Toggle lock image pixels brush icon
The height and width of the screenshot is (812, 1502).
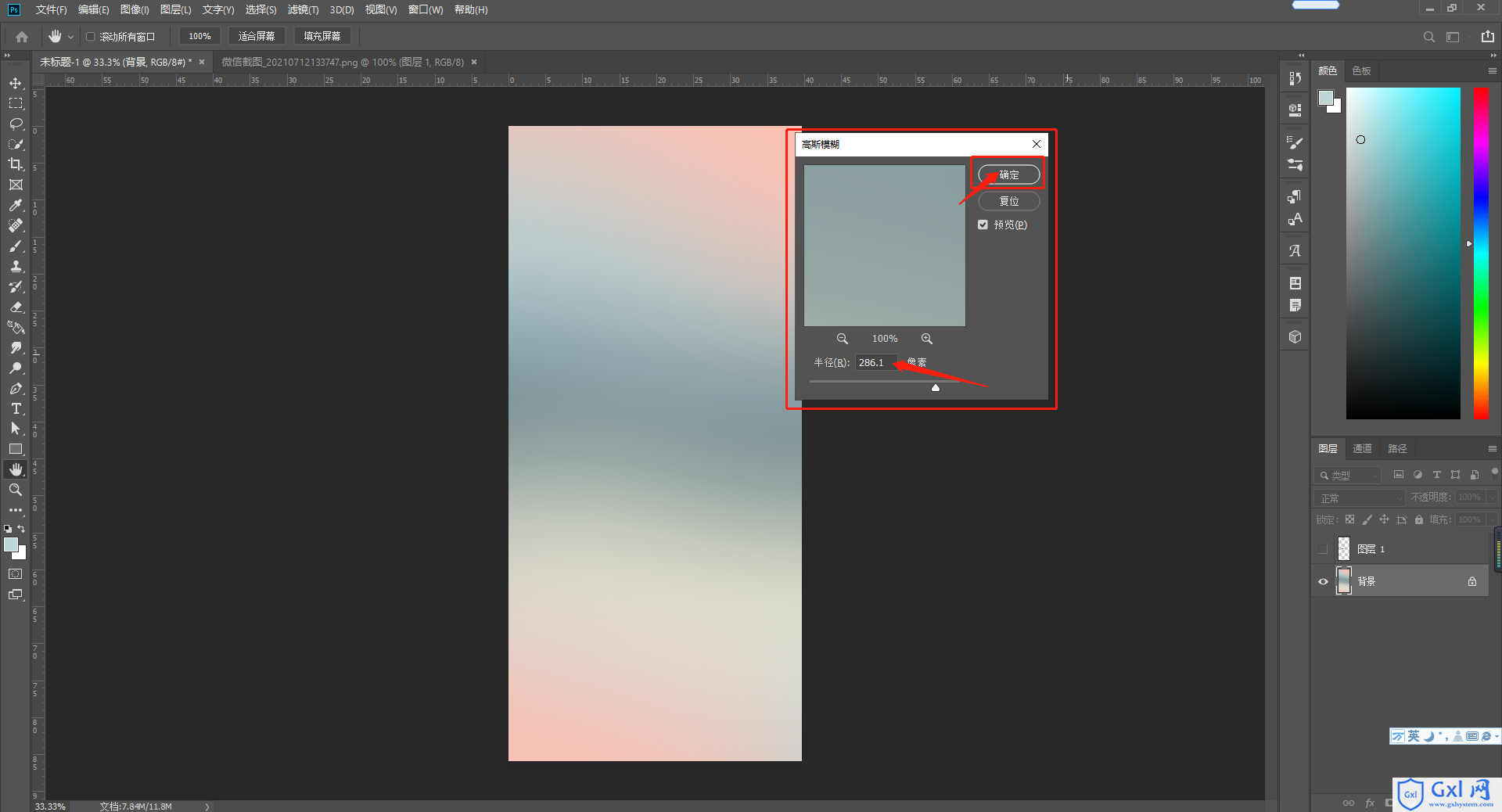click(x=1367, y=519)
